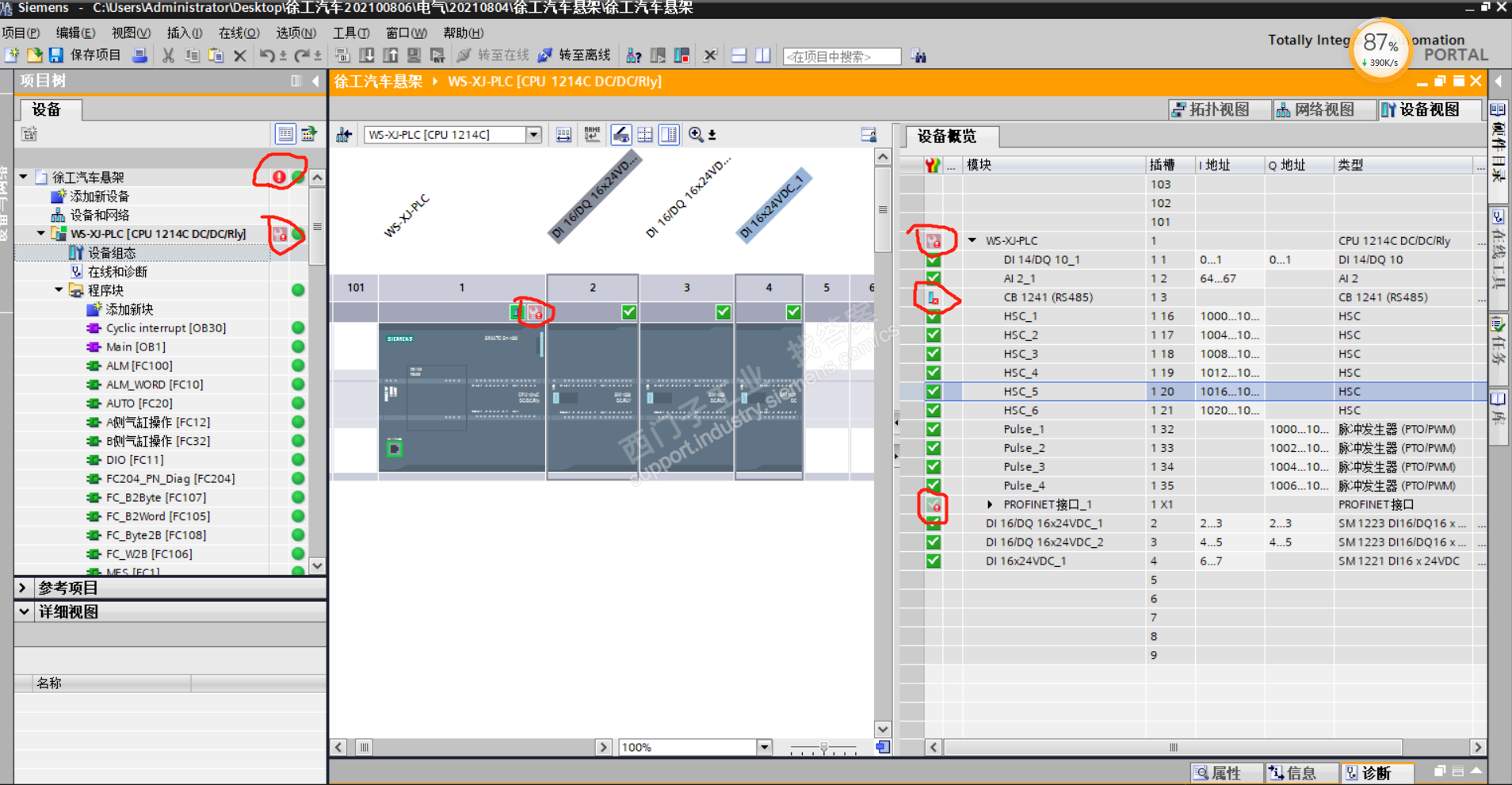This screenshot has height=785, width=1512.
Task: Split editor area horizontally
Action: coord(739,56)
